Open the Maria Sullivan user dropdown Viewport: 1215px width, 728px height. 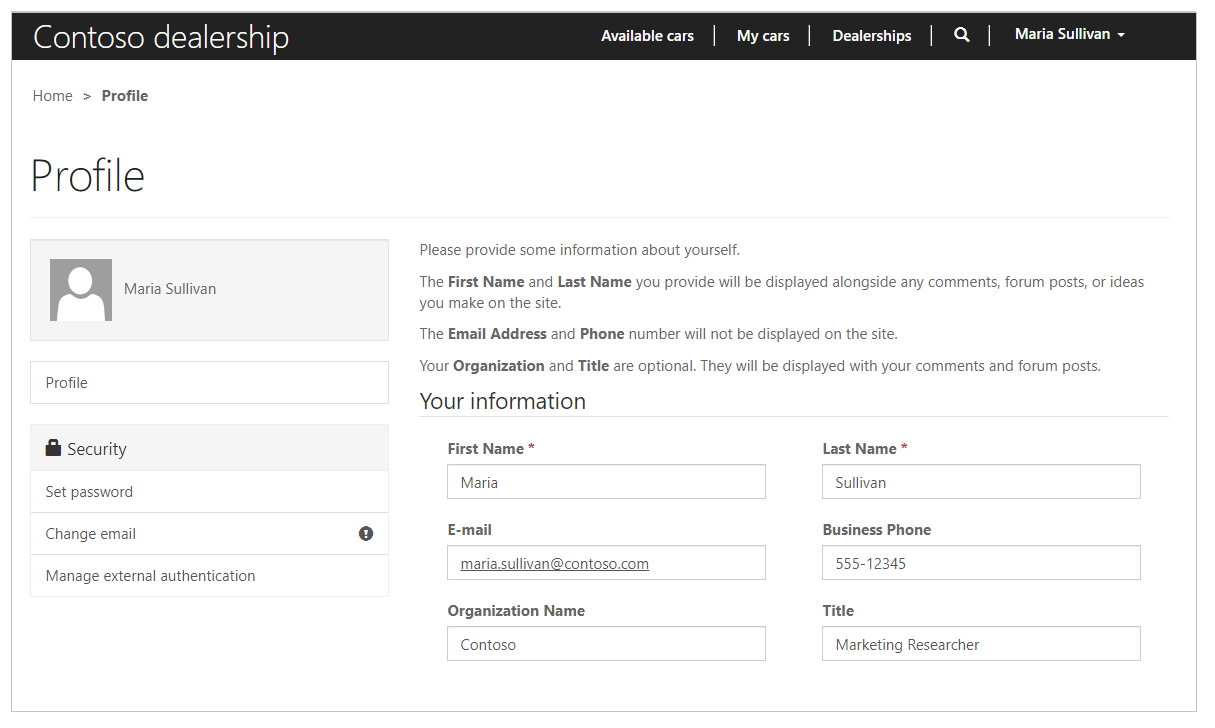1069,34
